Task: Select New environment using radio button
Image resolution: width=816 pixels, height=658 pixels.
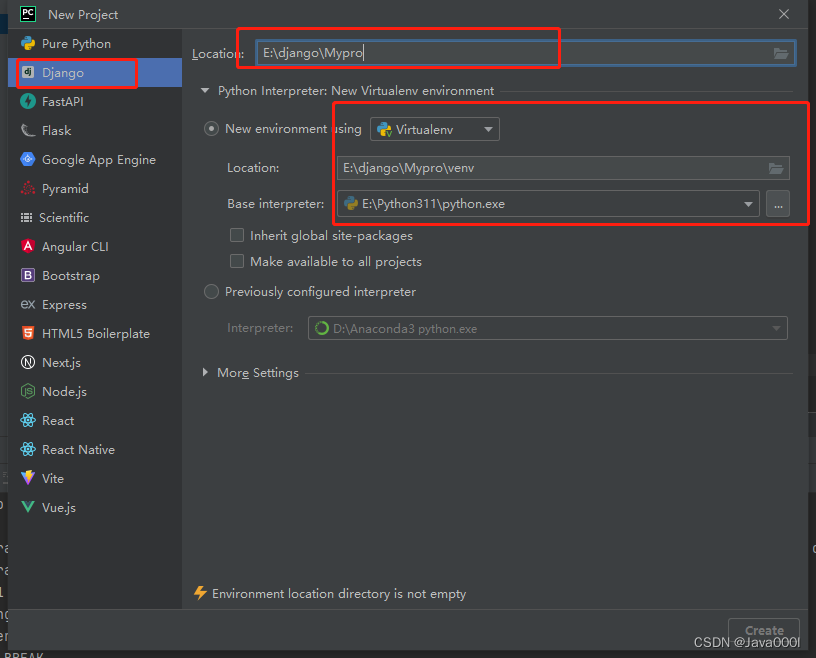Action: tap(211, 129)
